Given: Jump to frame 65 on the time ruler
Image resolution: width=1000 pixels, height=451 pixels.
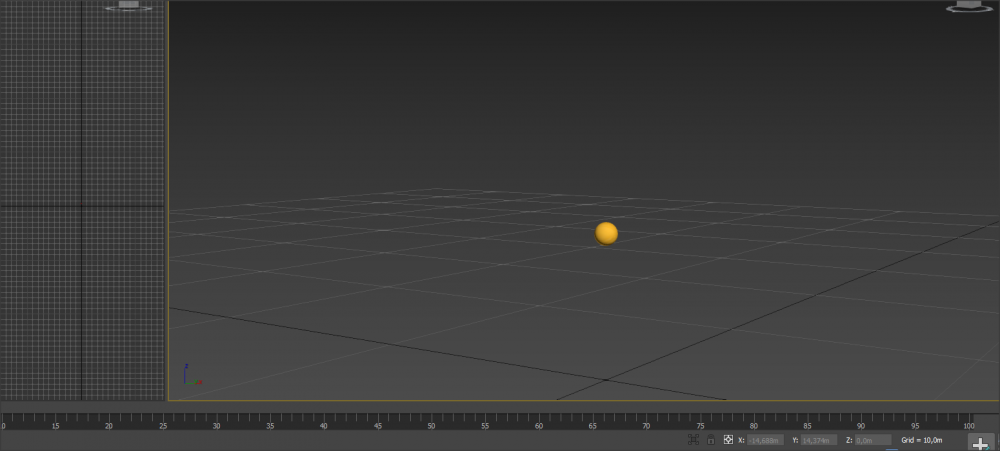Looking at the screenshot, I should coord(593,425).
